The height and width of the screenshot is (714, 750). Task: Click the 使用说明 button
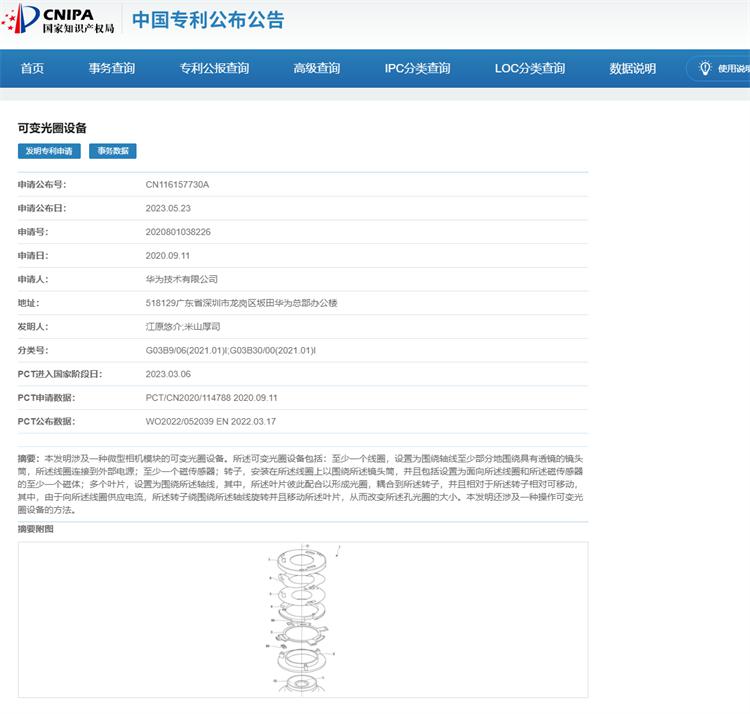pos(732,68)
